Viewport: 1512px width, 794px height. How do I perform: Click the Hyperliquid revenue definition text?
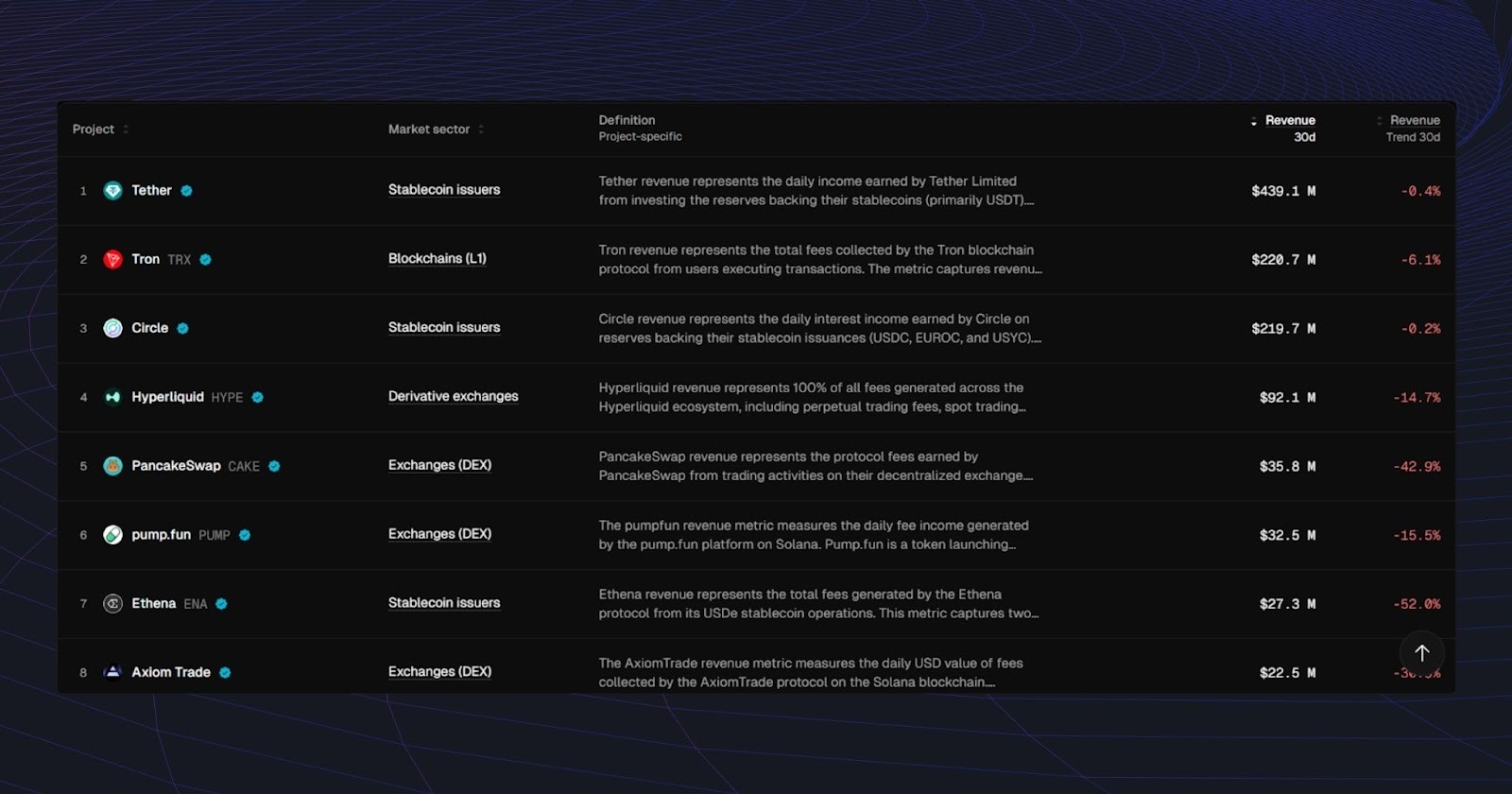coord(813,397)
